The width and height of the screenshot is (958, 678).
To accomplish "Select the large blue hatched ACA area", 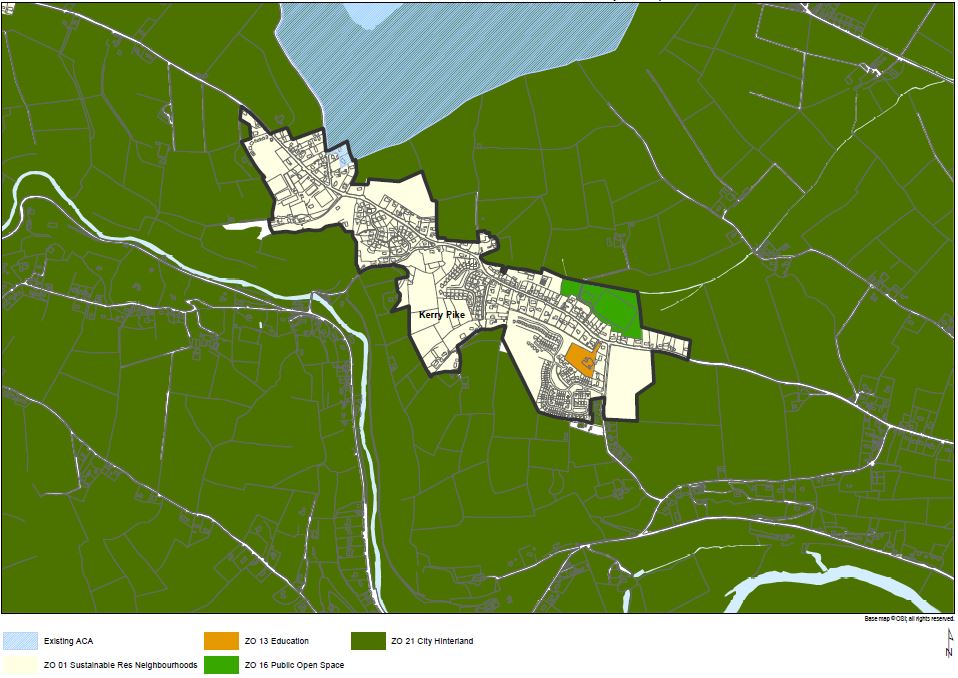I will point(450,70).
